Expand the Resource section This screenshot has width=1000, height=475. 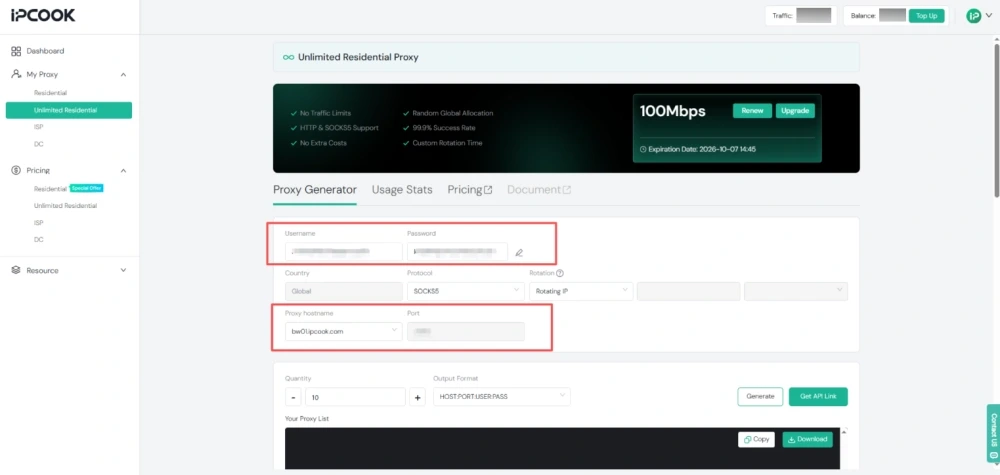124,270
